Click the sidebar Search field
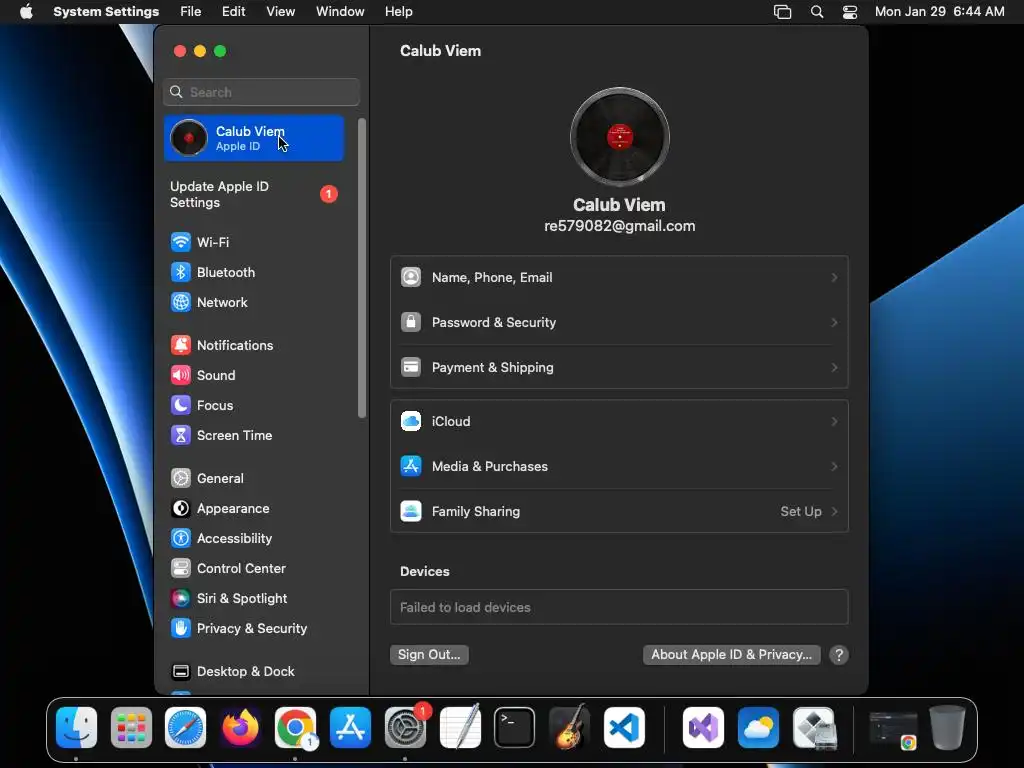Screen dimensions: 1024x768 point(261,92)
